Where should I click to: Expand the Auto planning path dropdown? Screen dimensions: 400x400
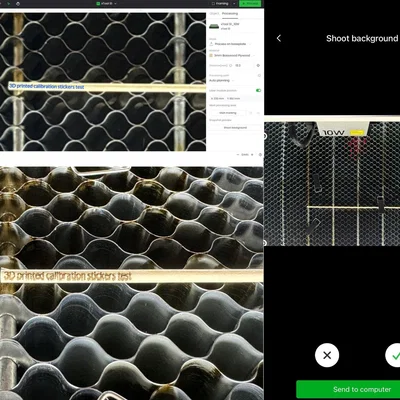pyautogui.click(x=221, y=81)
